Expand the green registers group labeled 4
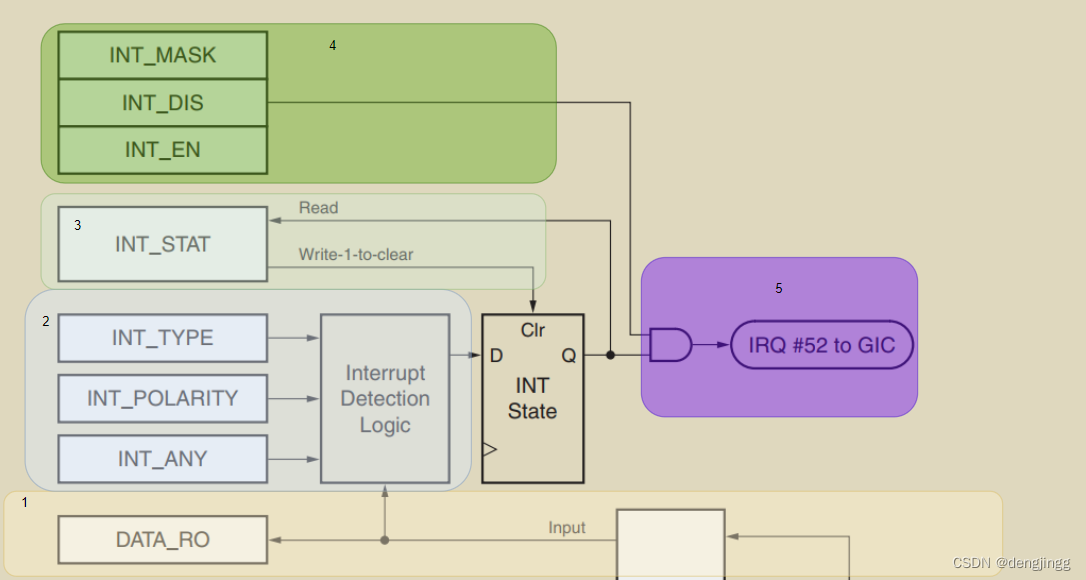This screenshot has height=580, width=1086. coord(332,45)
